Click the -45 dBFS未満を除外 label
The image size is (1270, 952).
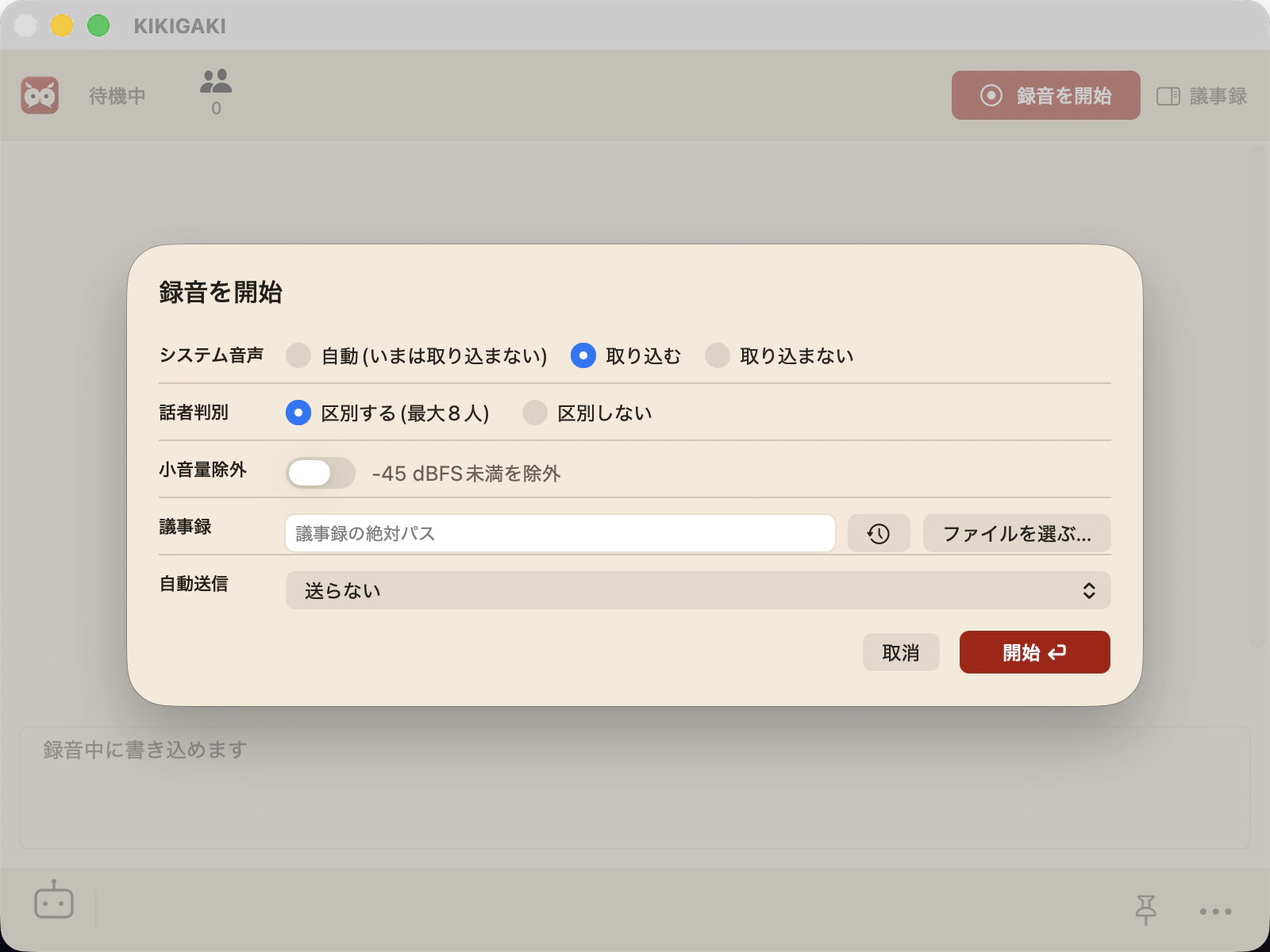click(467, 474)
